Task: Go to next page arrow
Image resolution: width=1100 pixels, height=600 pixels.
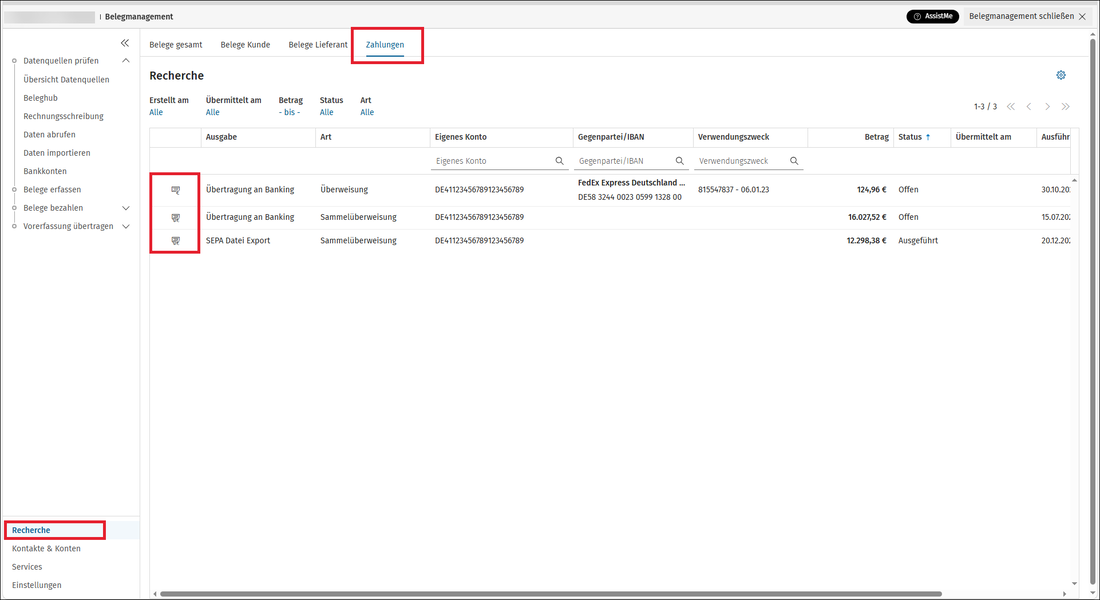Action: pos(1047,107)
